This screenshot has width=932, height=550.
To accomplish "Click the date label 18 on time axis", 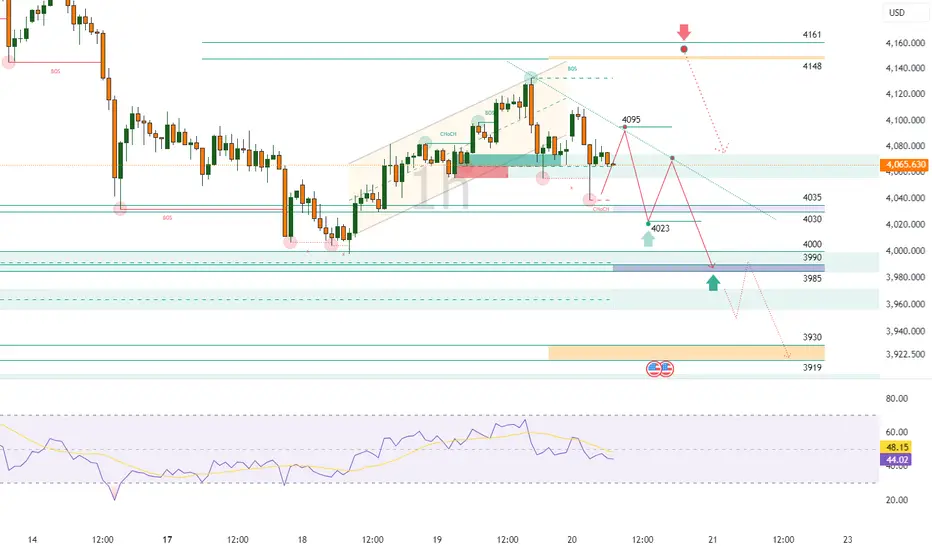I will [x=302, y=540].
